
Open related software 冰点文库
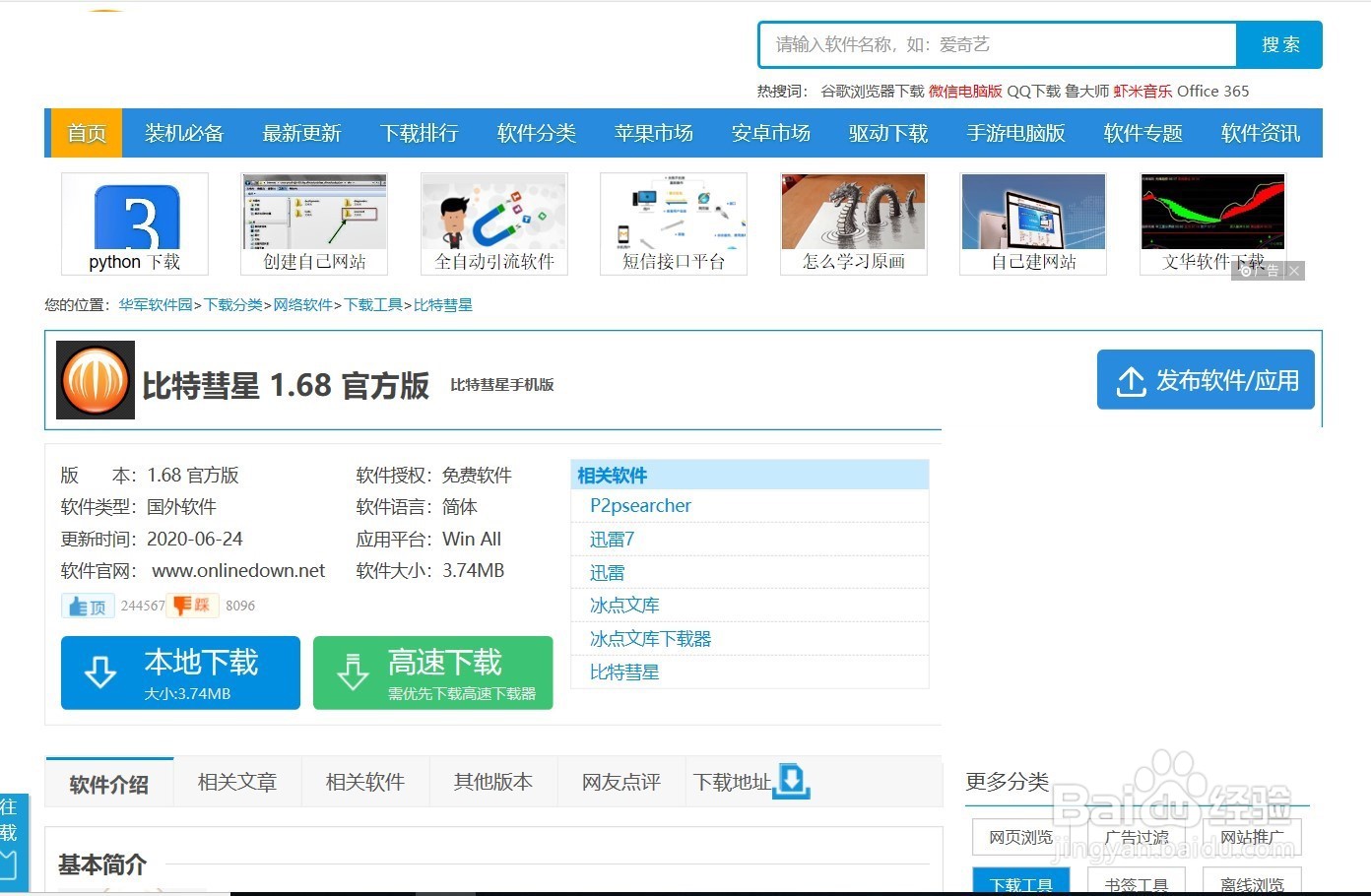pos(624,606)
